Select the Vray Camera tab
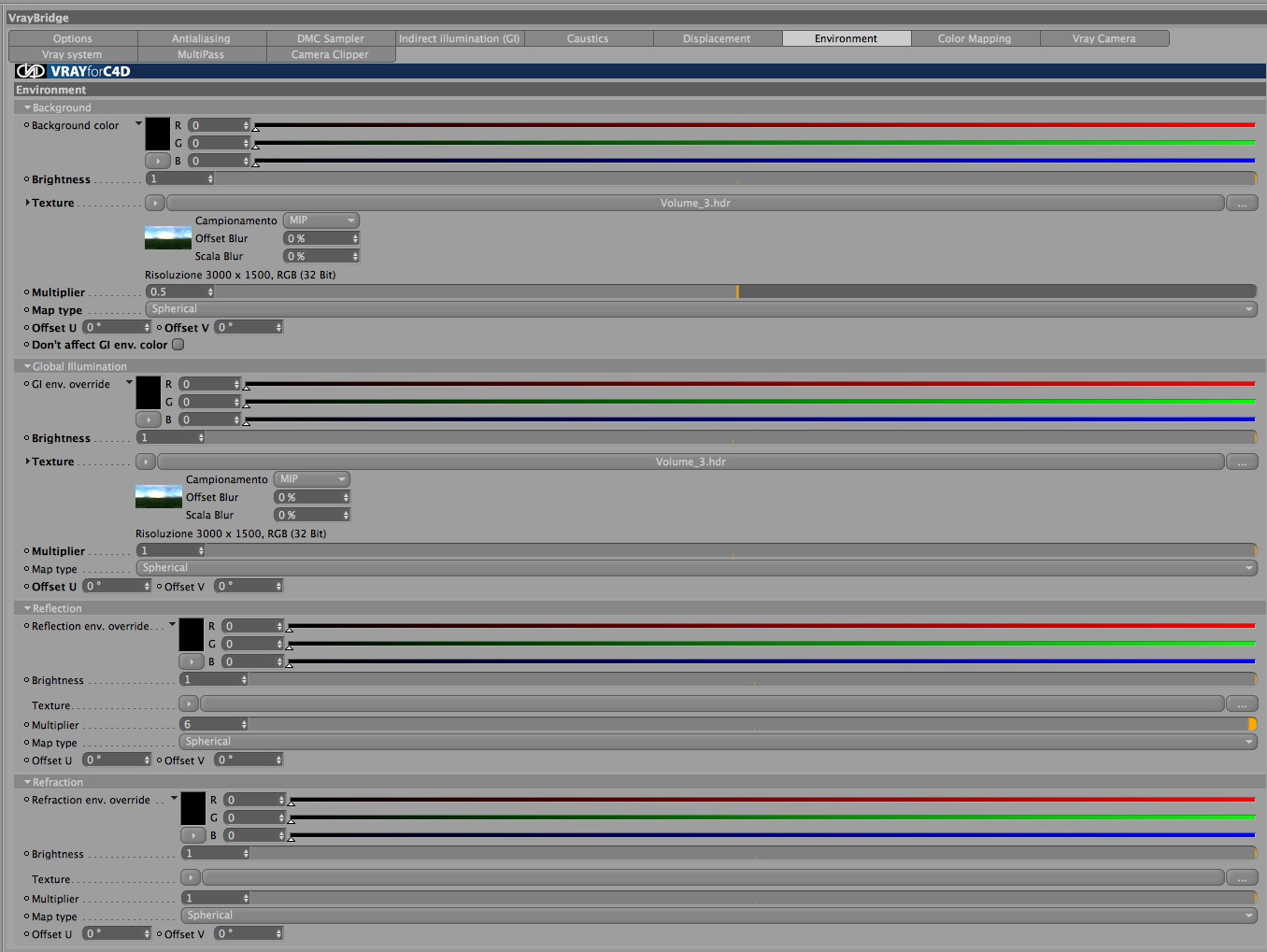This screenshot has width=1267, height=952. tap(1104, 38)
